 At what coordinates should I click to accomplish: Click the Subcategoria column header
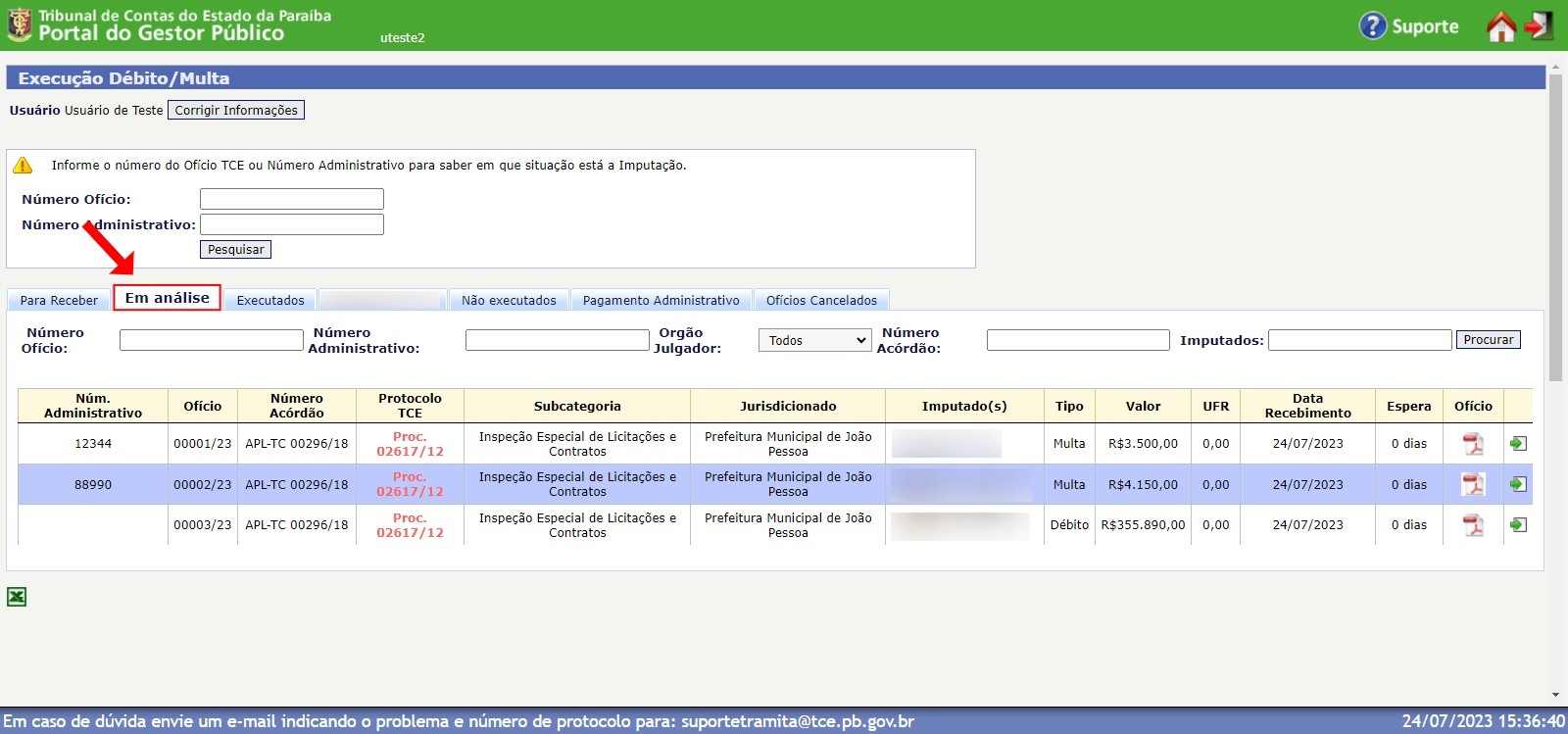tap(577, 406)
